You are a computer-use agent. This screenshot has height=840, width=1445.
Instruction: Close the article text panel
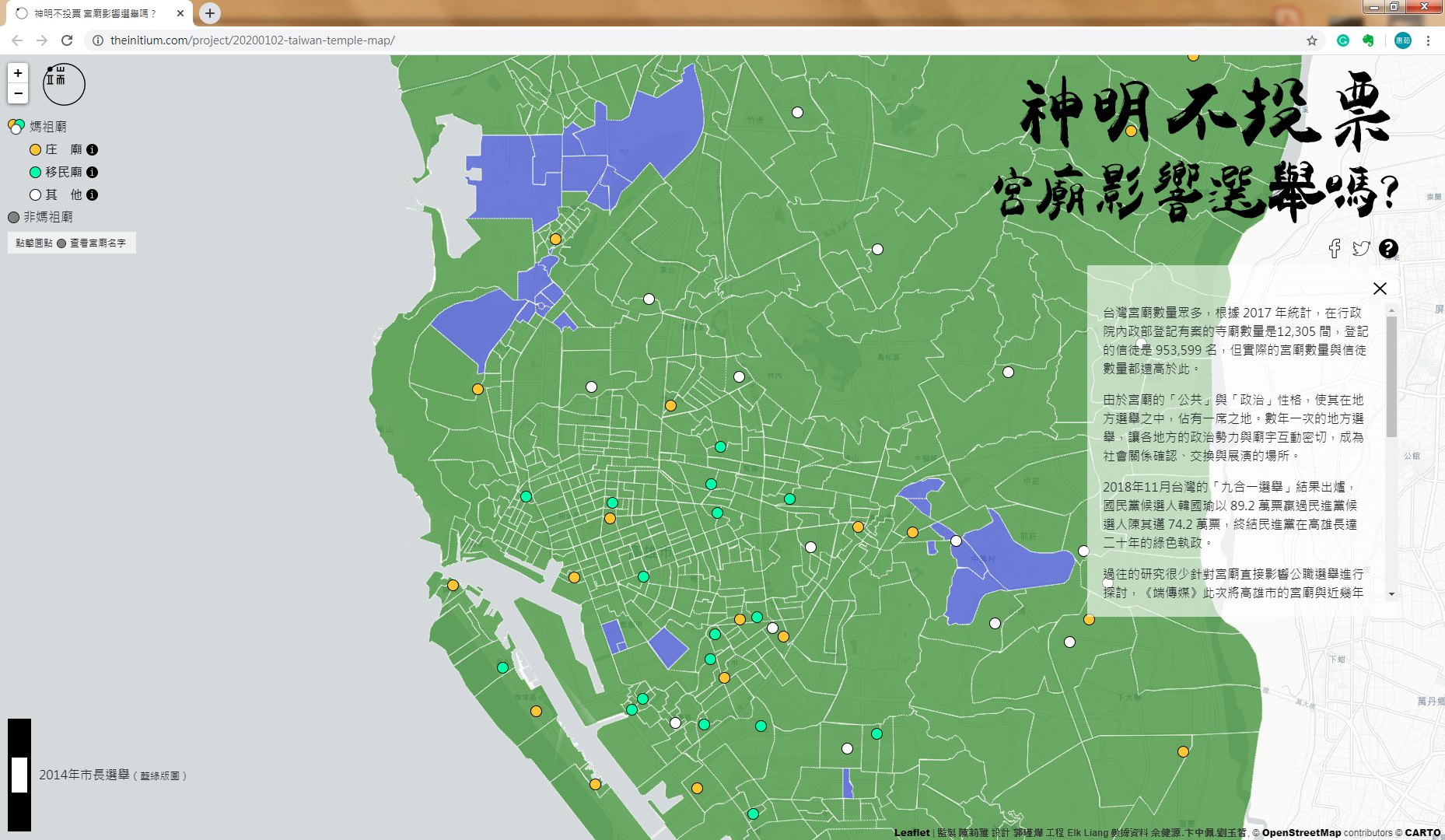coord(1380,289)
